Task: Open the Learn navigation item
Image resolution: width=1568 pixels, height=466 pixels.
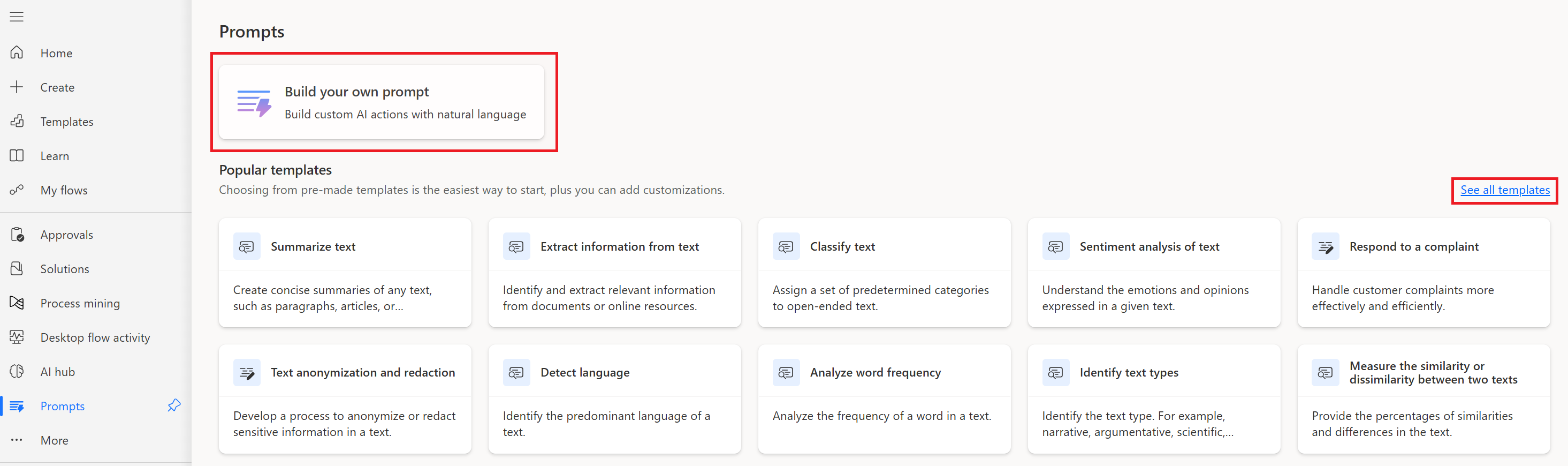Action: click(x=55, y=156)
